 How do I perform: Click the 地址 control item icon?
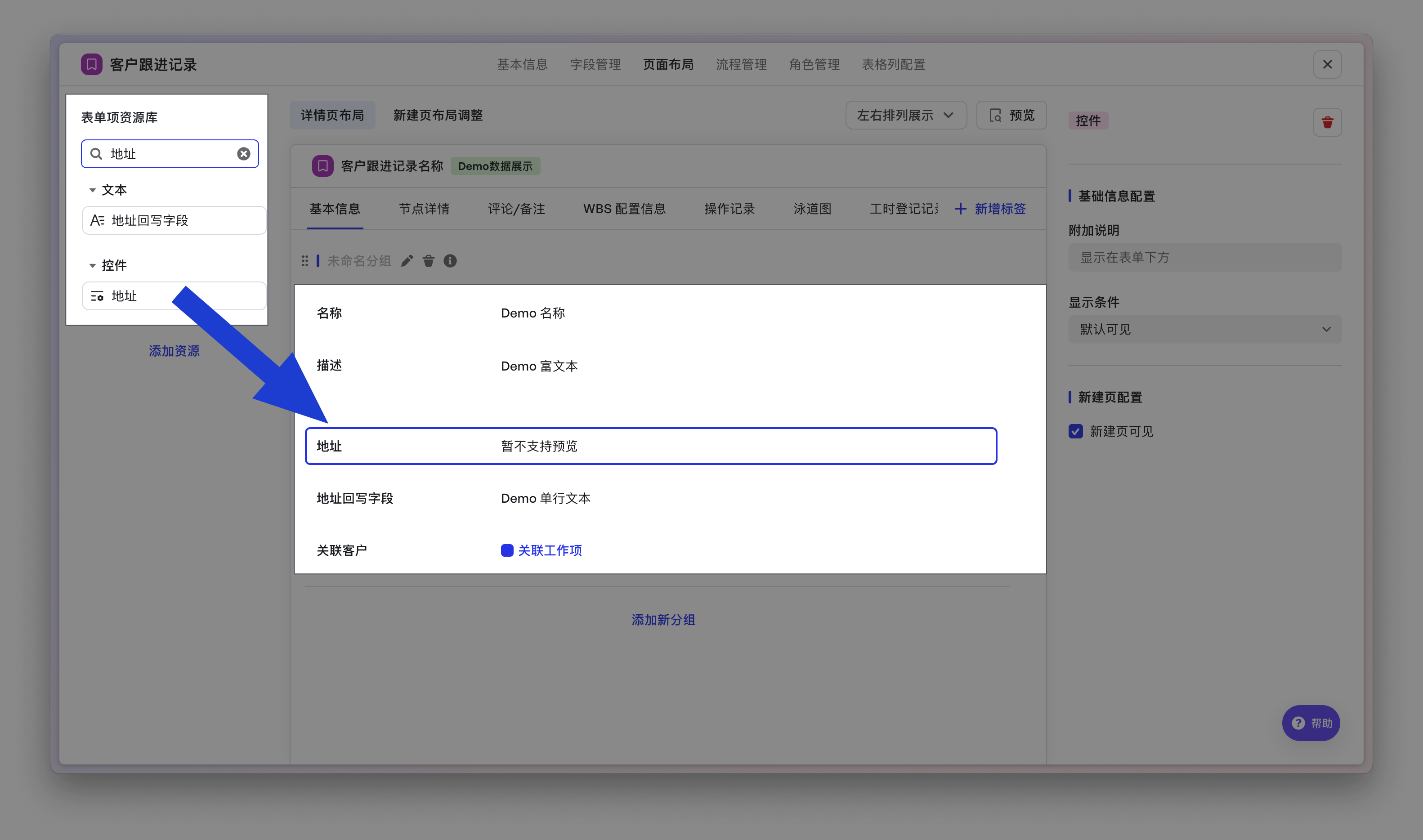(97, 295)
